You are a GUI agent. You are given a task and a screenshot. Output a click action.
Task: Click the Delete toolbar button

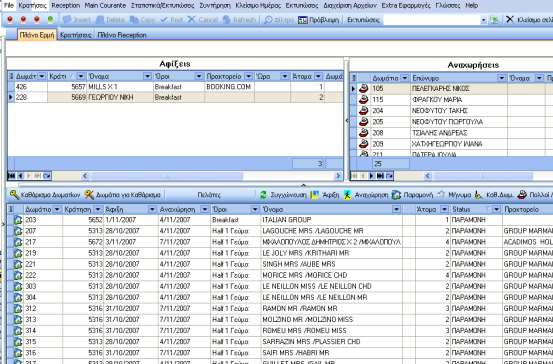tap(110, 20)
